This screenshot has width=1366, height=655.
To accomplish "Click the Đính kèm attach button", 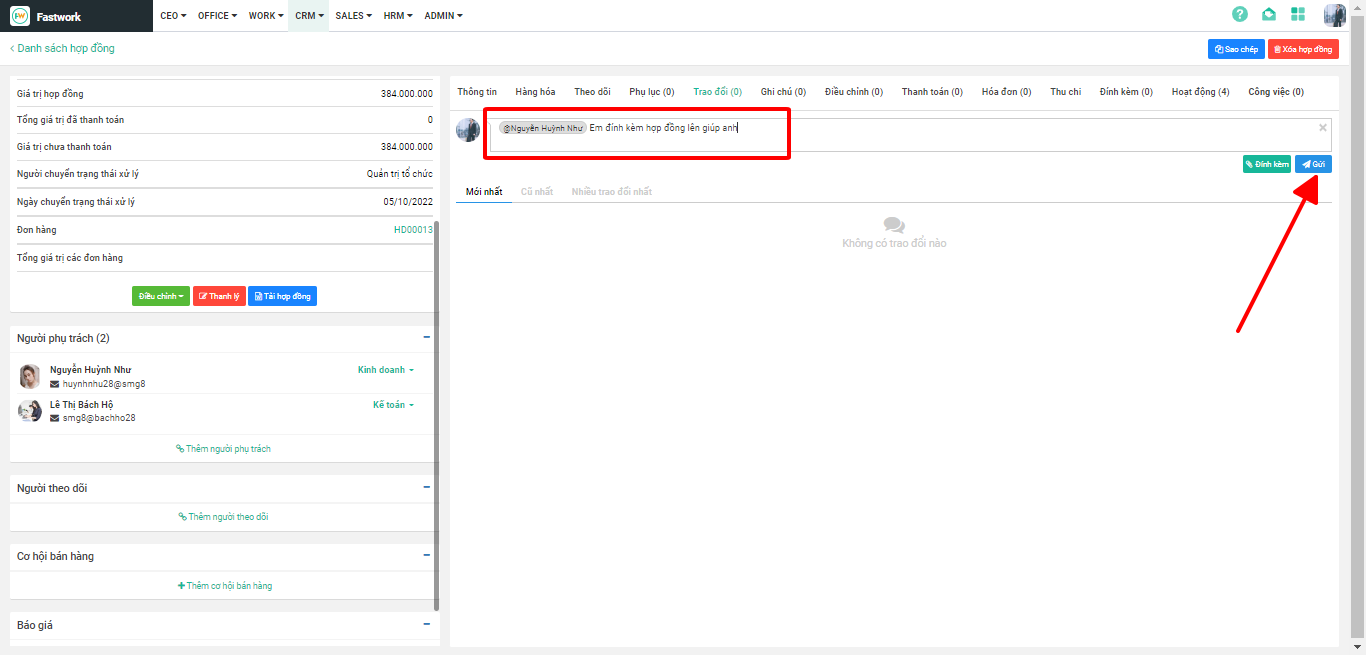I will (x=1266, y=164).
